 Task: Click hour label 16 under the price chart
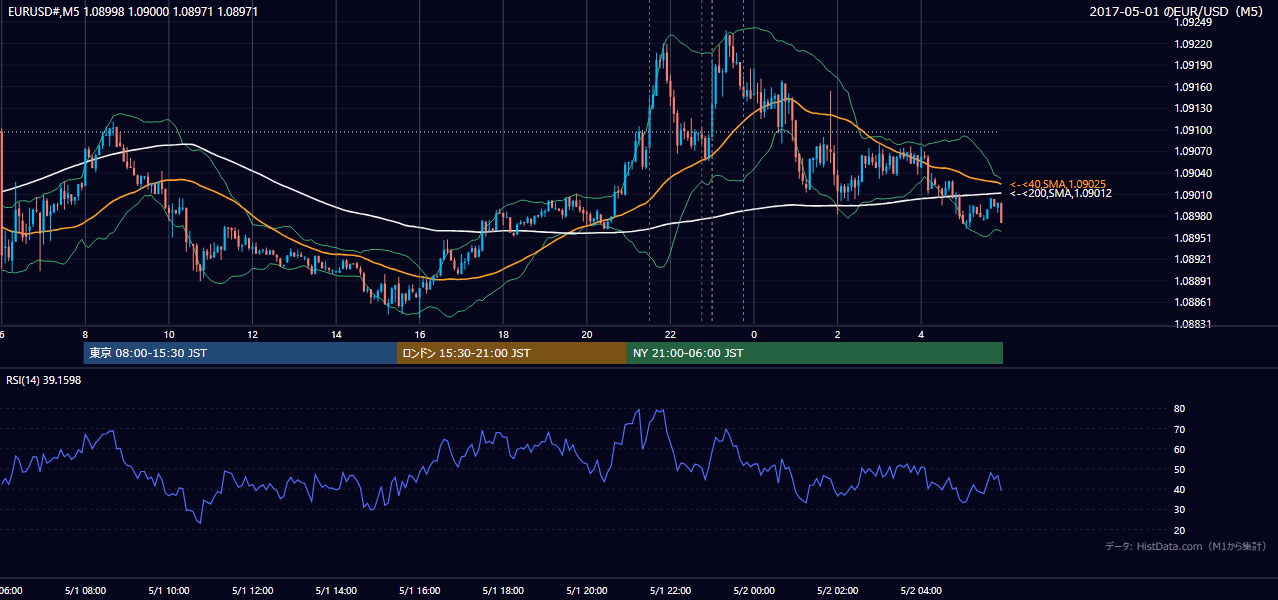click(420, 335)
